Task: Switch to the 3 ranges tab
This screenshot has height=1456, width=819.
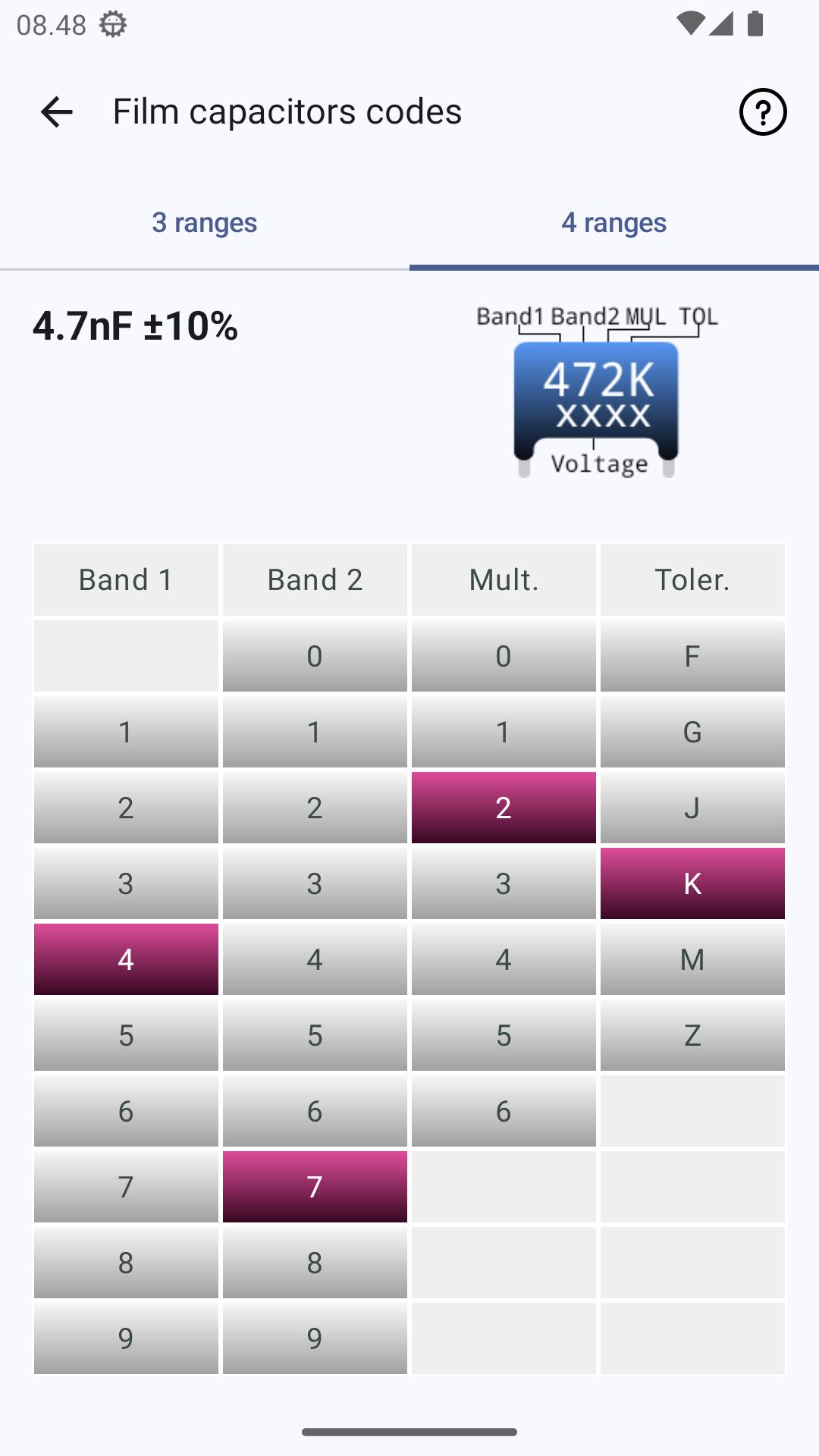Action: [x=205, y=223]
